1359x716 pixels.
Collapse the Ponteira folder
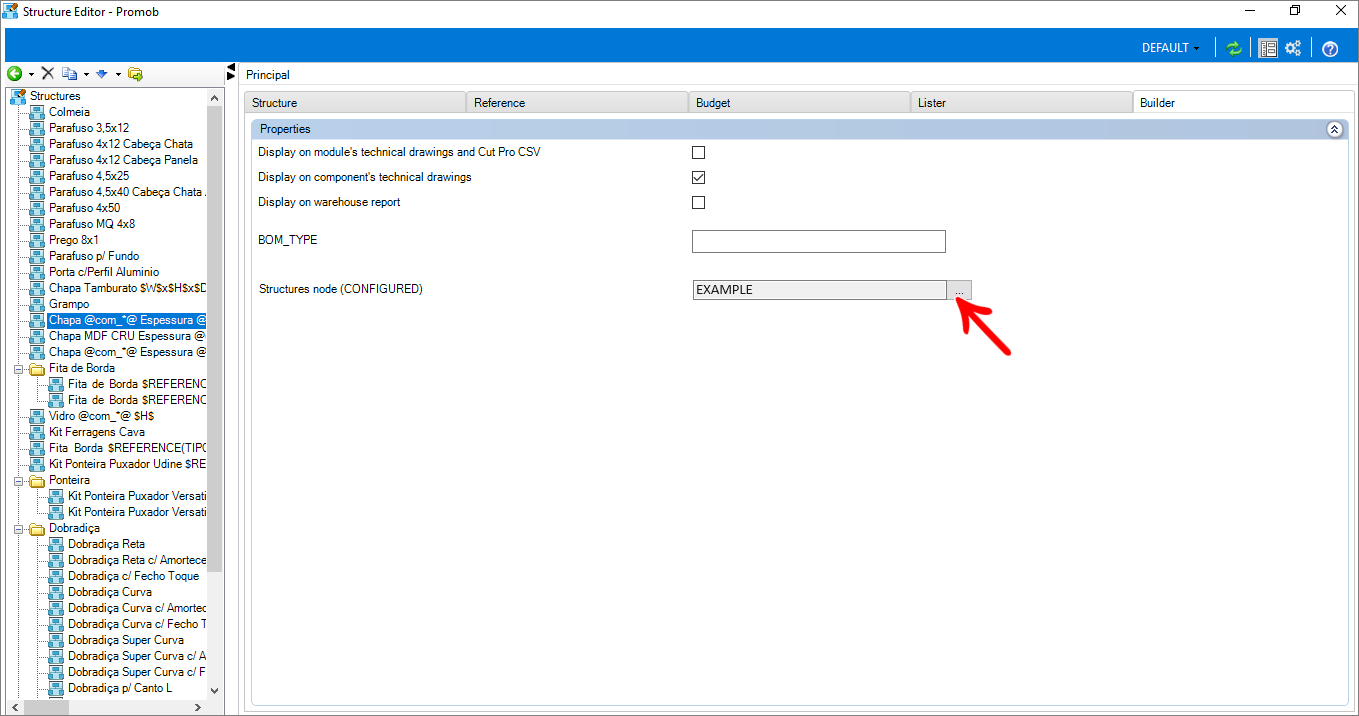point(18,480)
